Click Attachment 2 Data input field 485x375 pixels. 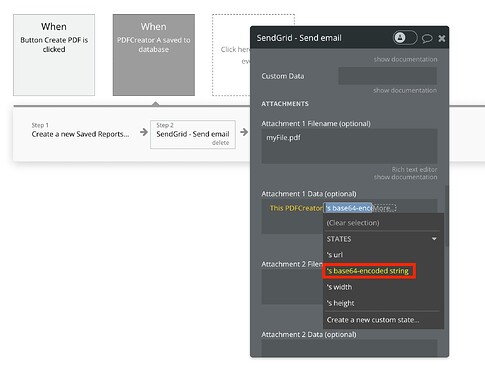[x=349, y=348]
